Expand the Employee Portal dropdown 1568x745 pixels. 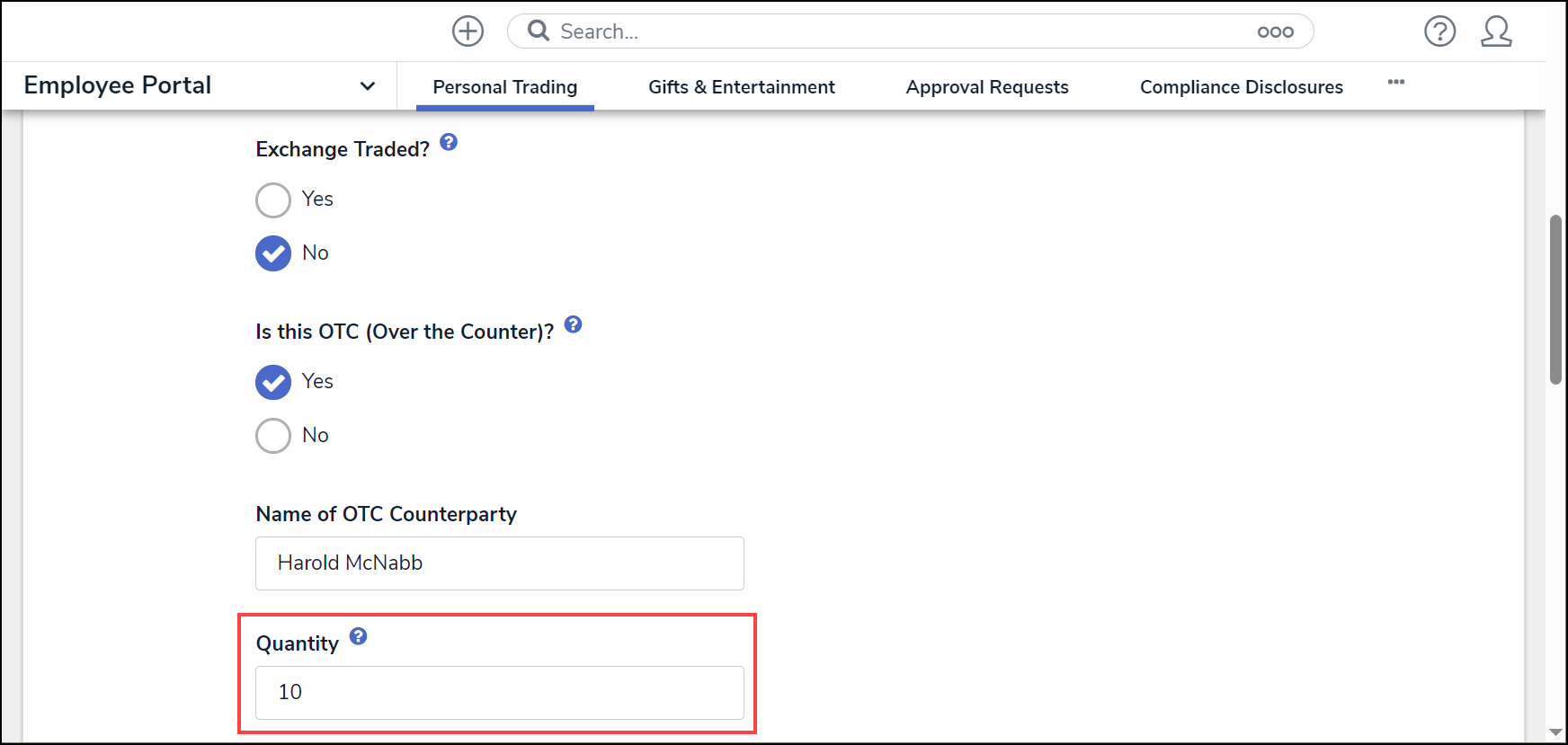[x=367, y=86]
